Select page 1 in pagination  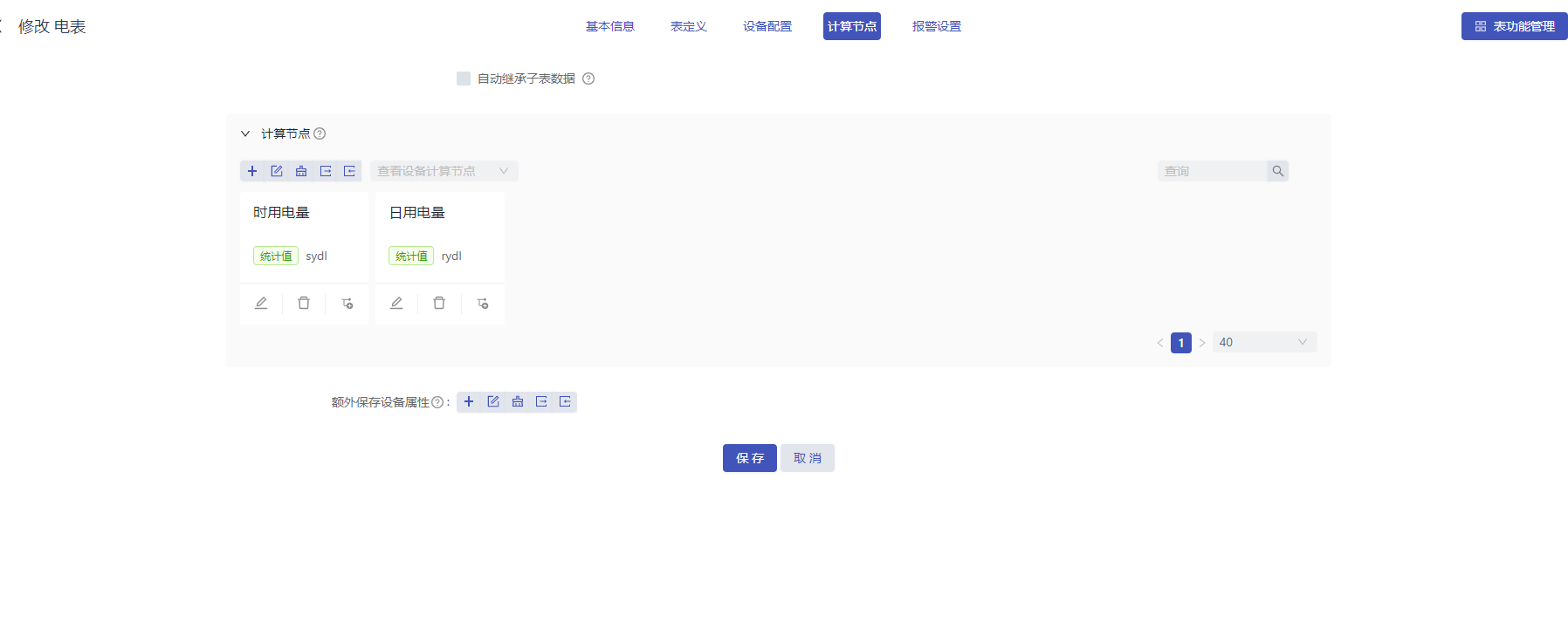(x=1181, y=343)
